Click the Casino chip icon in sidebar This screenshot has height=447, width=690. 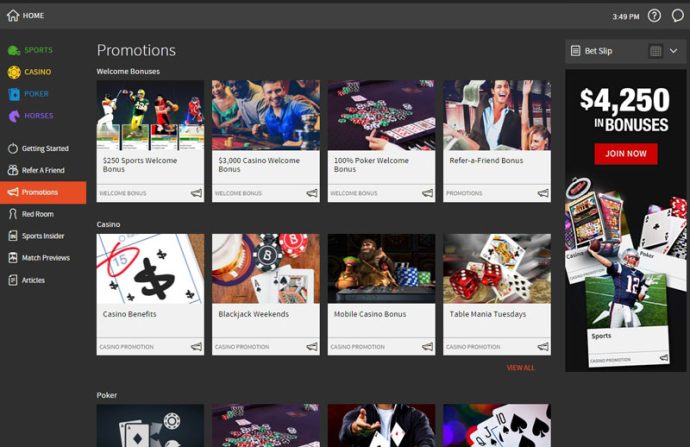[x=14, y=72]
